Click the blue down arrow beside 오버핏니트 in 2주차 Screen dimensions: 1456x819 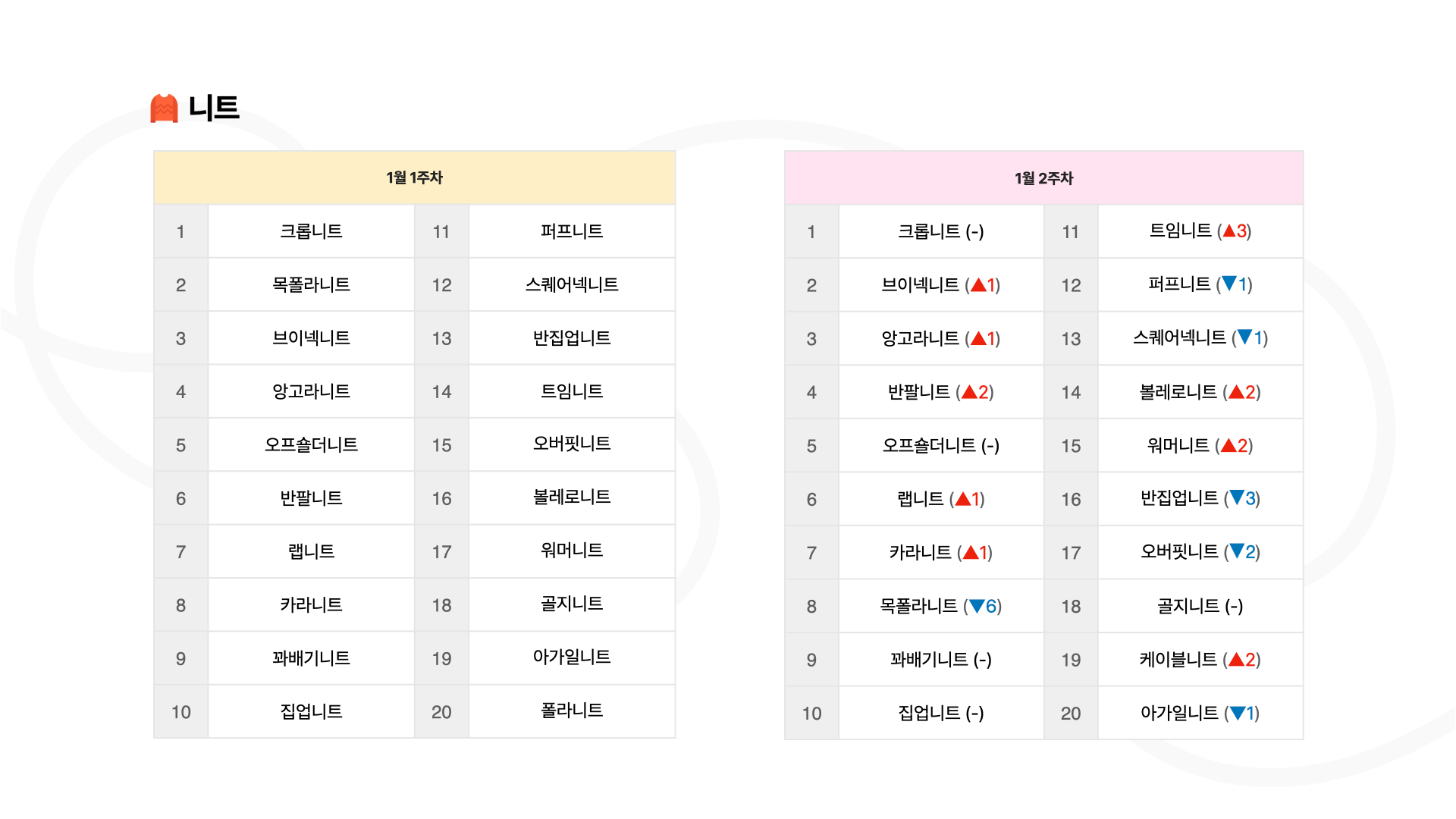[1237, 551]
